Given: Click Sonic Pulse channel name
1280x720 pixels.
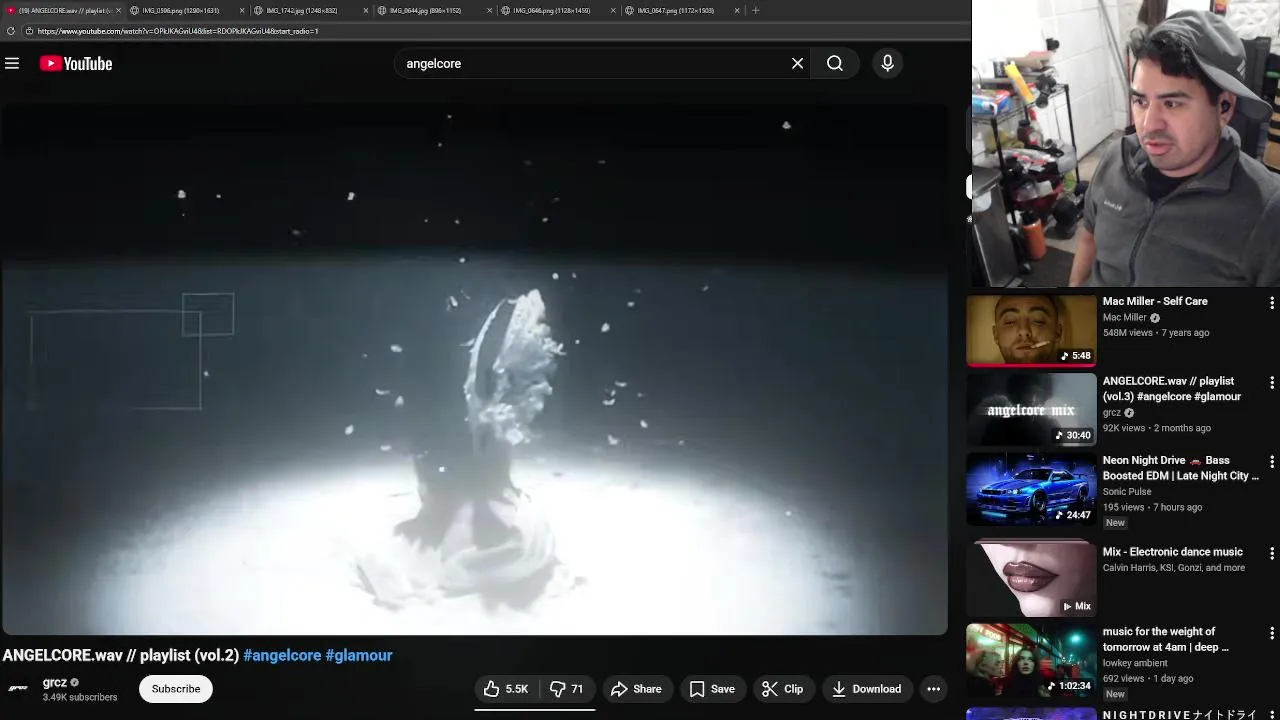Looking at the screenshot, I should coord(1127,492).
